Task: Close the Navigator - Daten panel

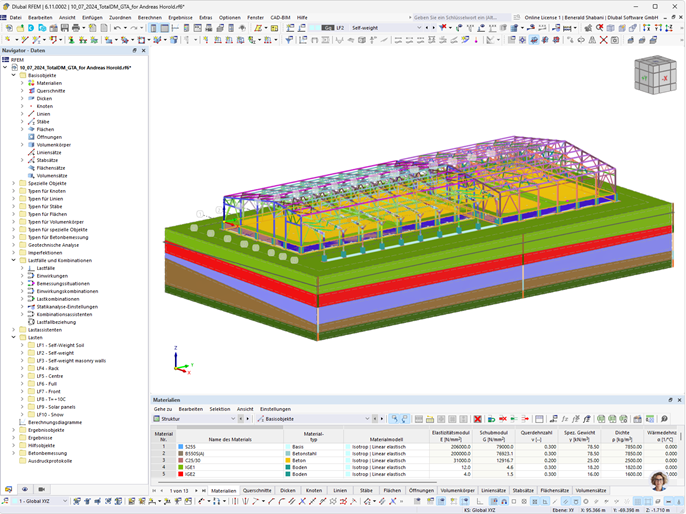Action: [x=144, y=50]
